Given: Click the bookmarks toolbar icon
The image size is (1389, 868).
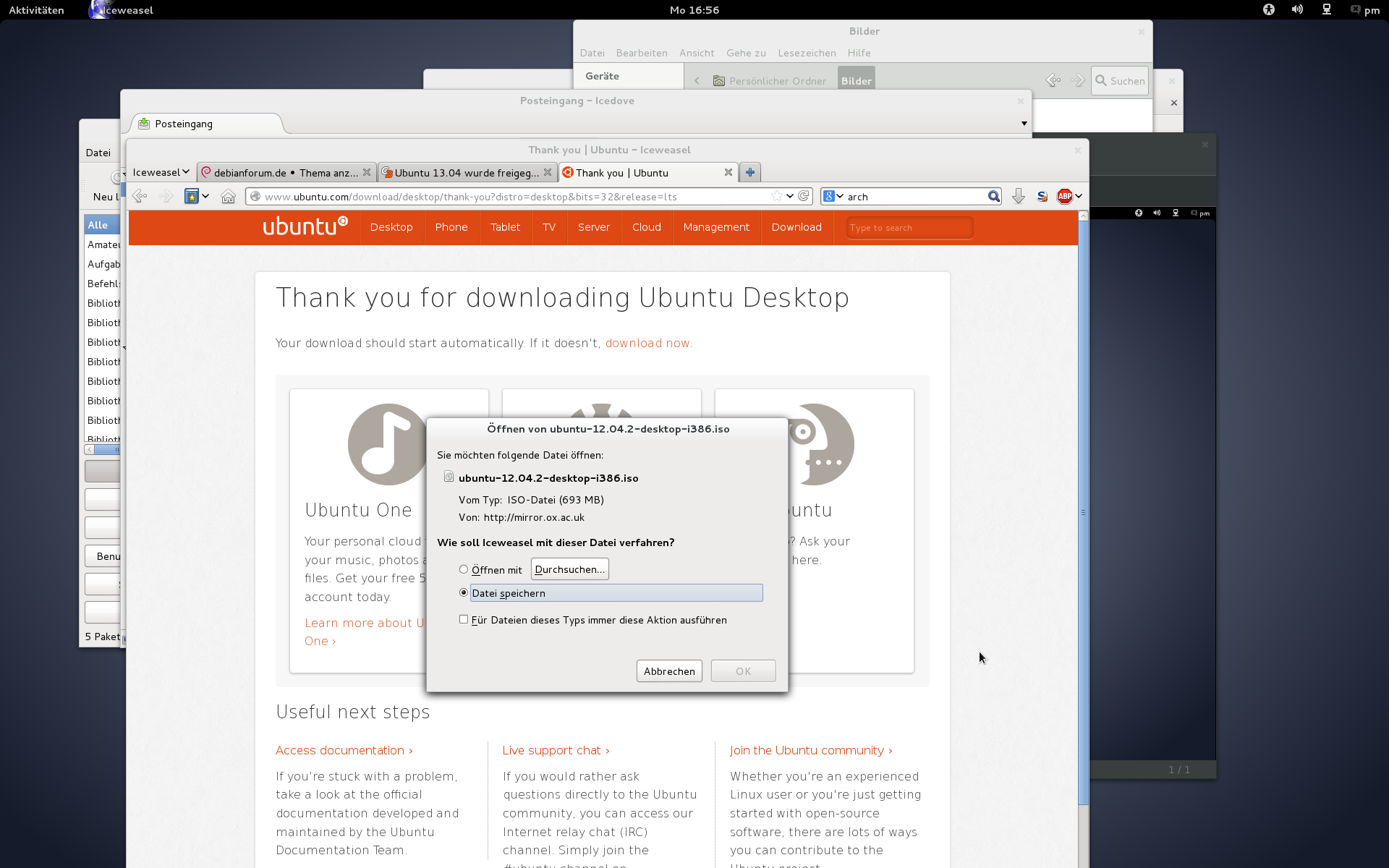Looking at the screenshot, I should pyautogui.click(x=192, y=196).
